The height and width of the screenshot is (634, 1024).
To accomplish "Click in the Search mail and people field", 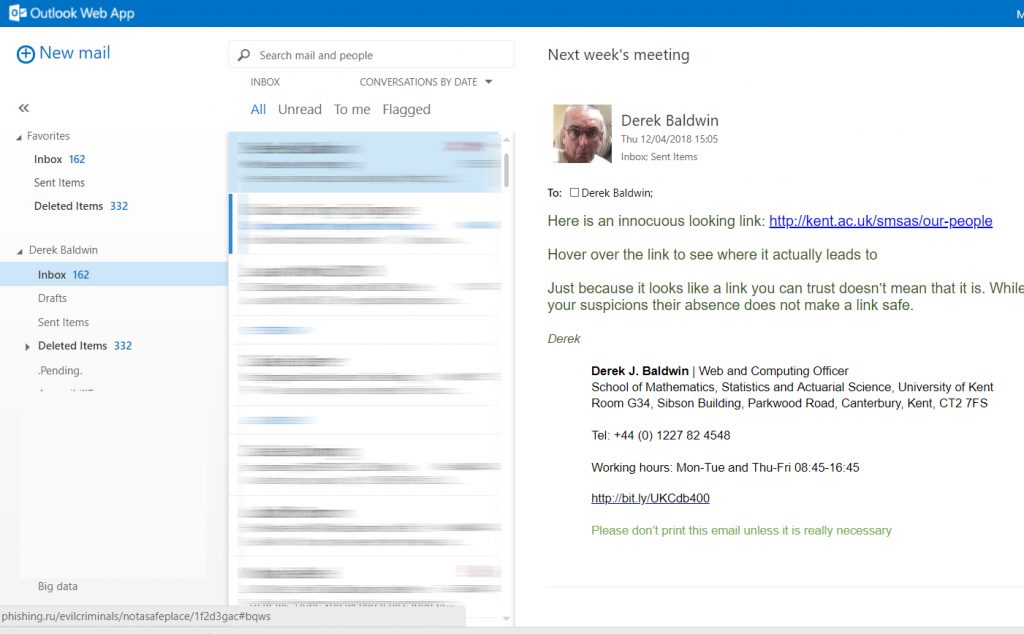I will coord(380,55).
